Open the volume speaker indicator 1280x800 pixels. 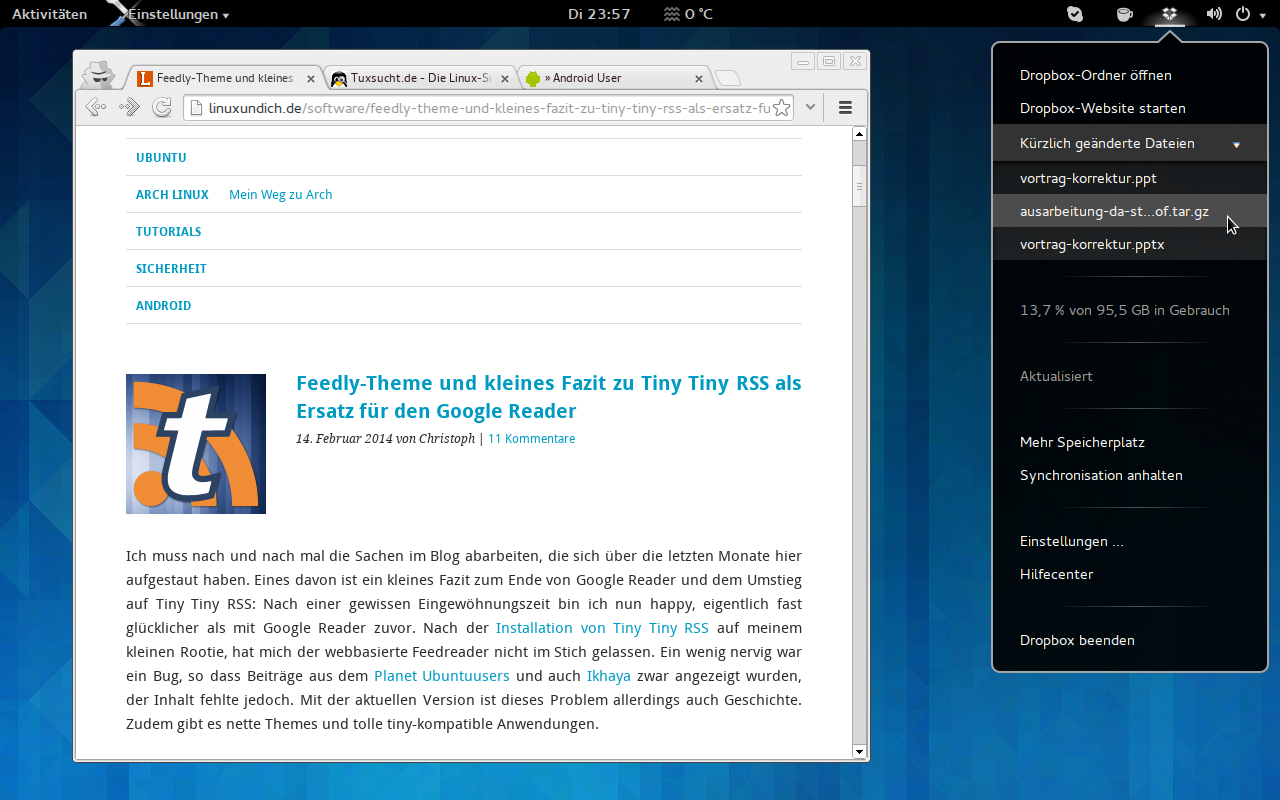click(x=1214, y=14)
